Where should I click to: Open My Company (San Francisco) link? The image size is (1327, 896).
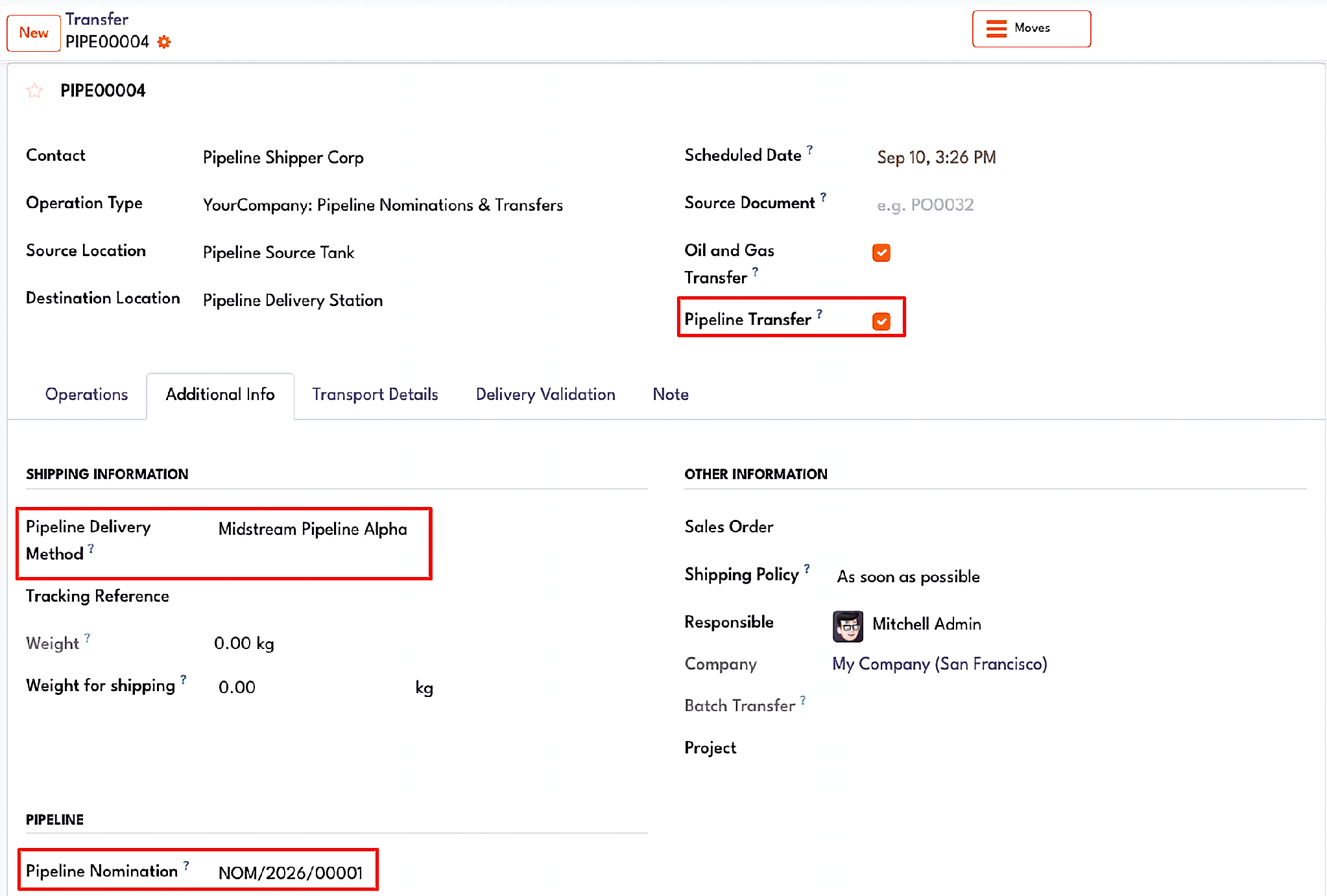click(940, 664)
